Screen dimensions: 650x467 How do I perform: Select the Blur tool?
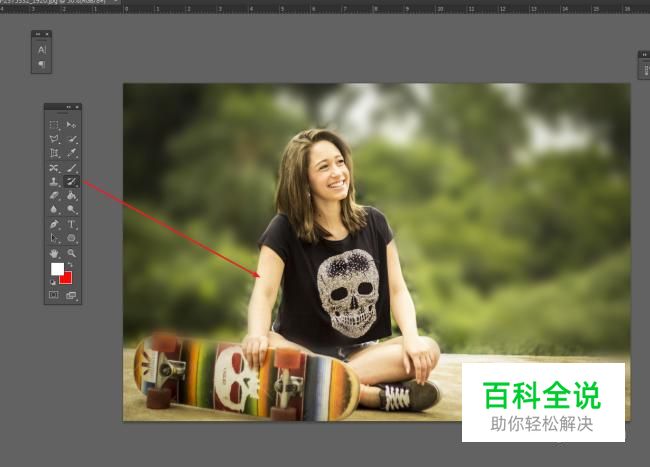[x=54, y=210]
